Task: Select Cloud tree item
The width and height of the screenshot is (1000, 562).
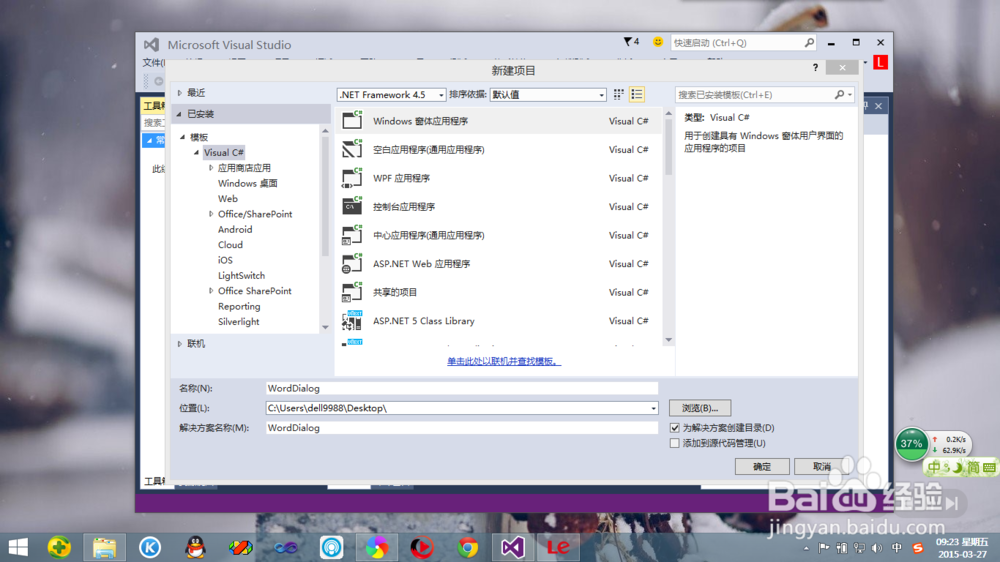Action: [230, 245]
